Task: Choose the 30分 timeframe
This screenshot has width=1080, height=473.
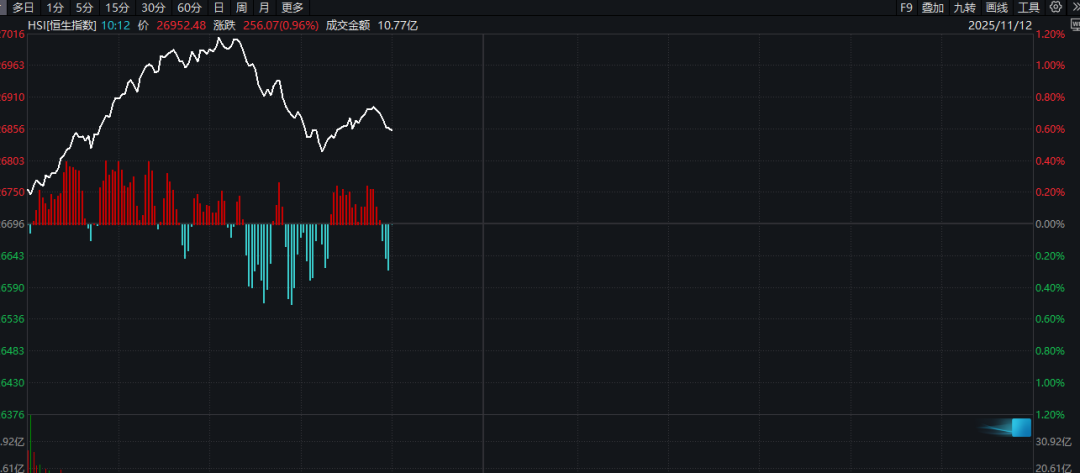Action: click(153, 7)
